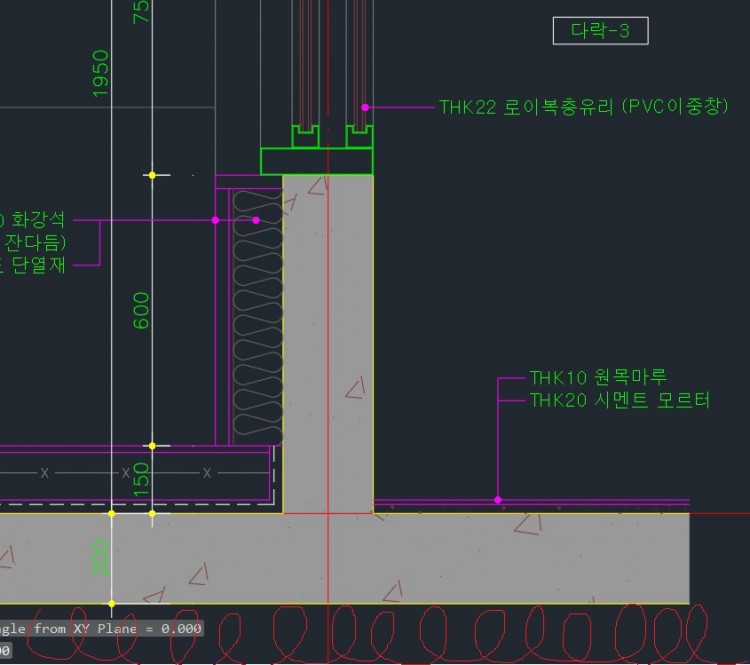
Task: Pick the magenta leader dot on floor finish
Action: (497, 499)
